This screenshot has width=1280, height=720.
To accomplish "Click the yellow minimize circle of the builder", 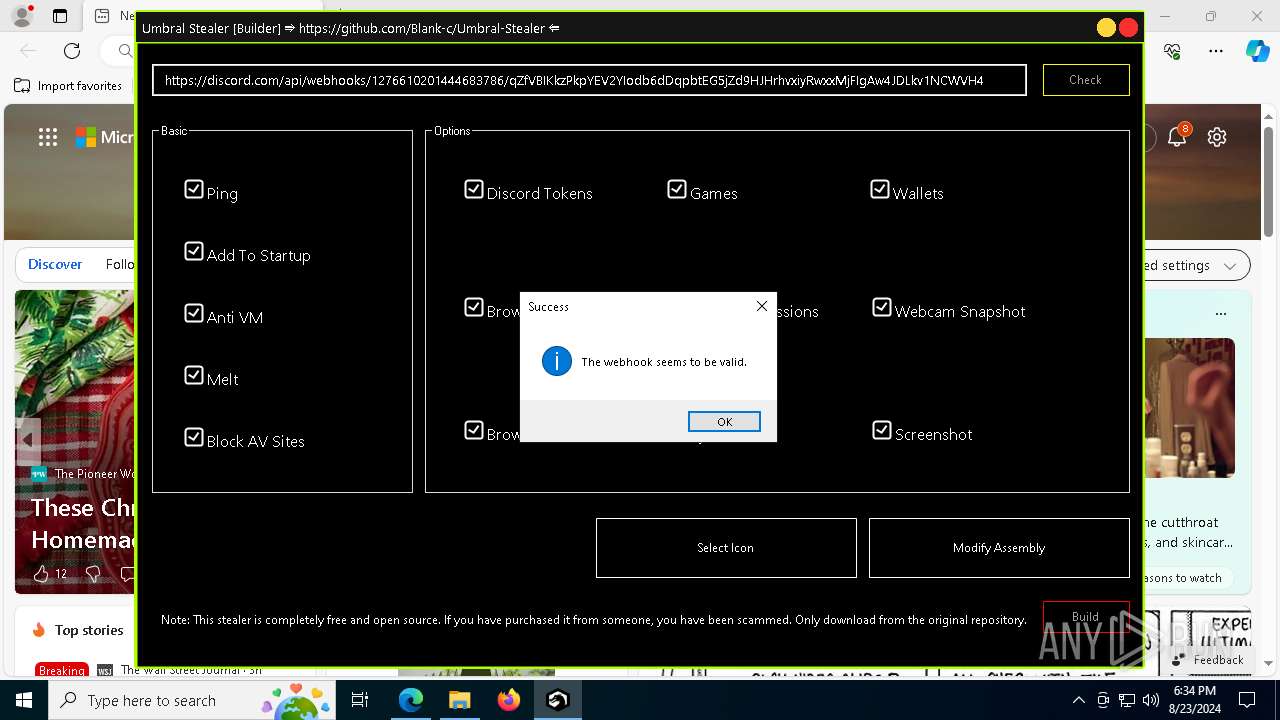I will tap(1106, 28).
